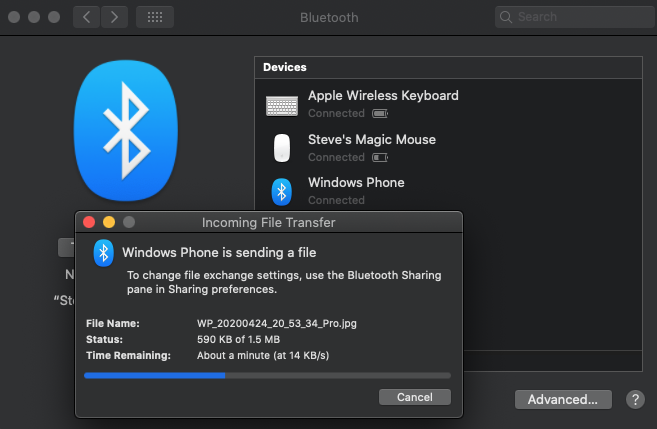Screen dimensions: 657x429
Task: Select the Apple Wireless Keyboard icon
Action: pyautogui.click(x=282, y=106)
